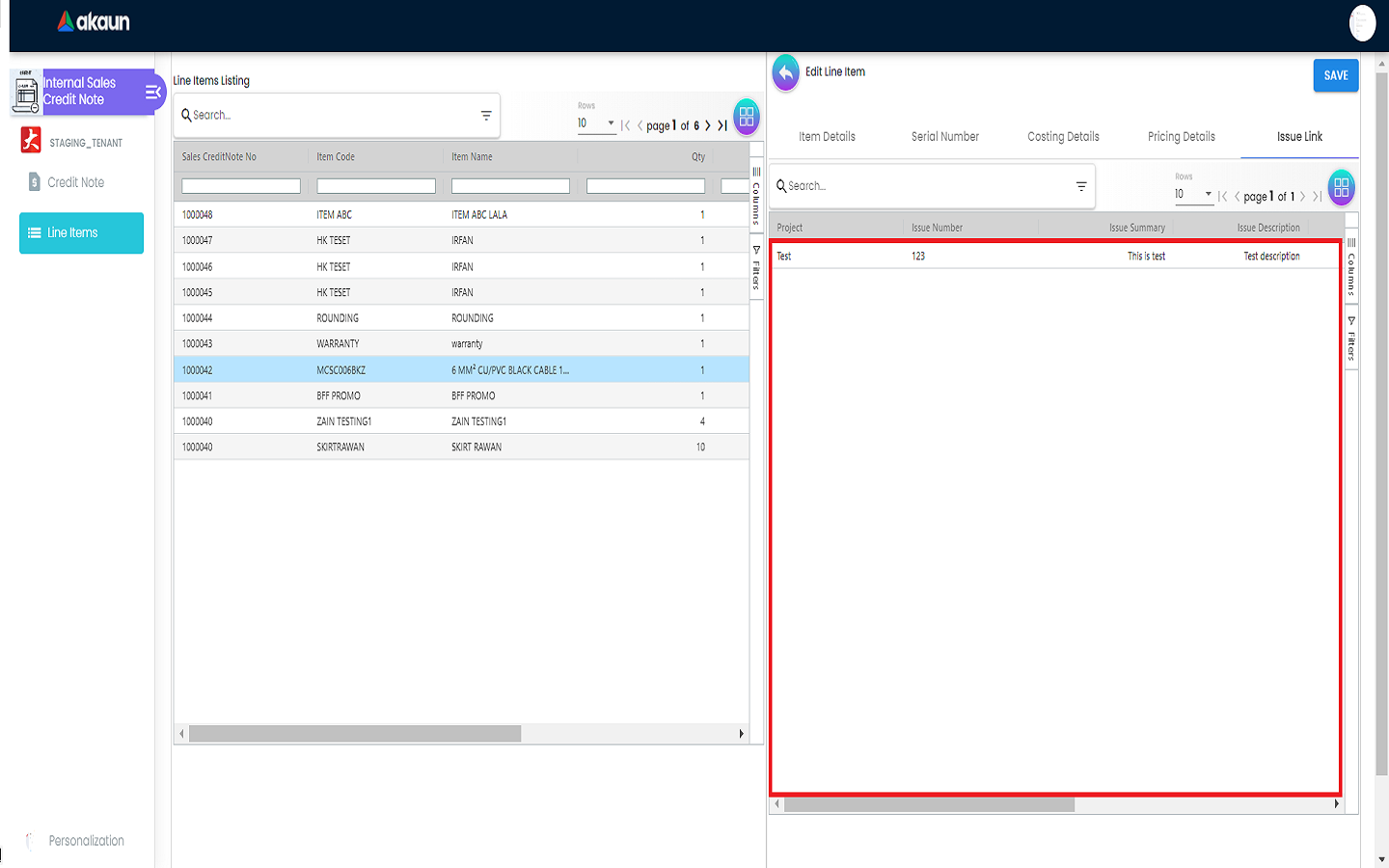Jump to last page of Line Items Listing
The width and height of the screenshot is (1389, 868).
click(722, 125)
